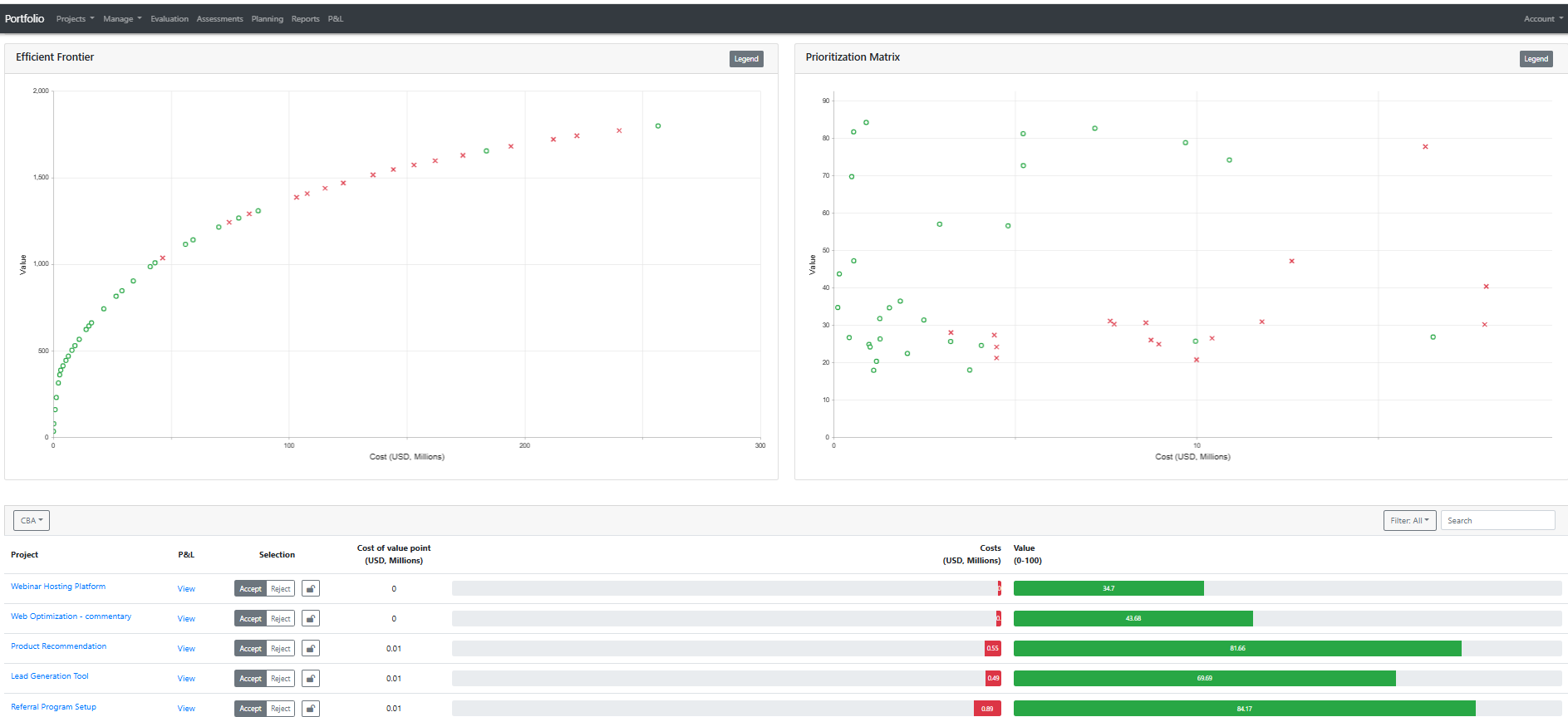This screenshot has height=717, width=1568.
Task: View P&L for Lead Generation Tool
Action: coord(186,679)
